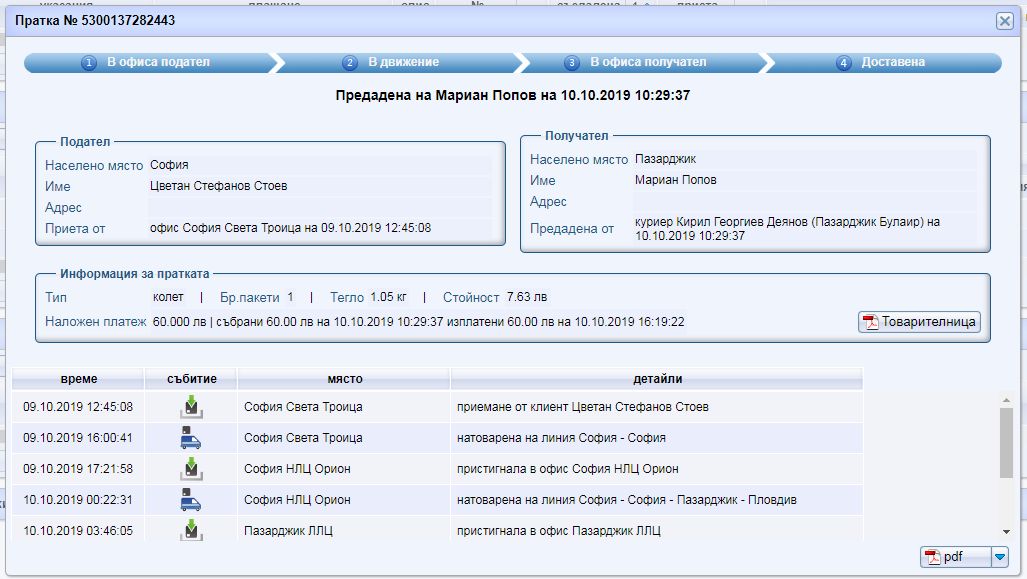Close the Пратка tracking dialog
Screen dimensions: 1027x579
(x=1004, y=21)
